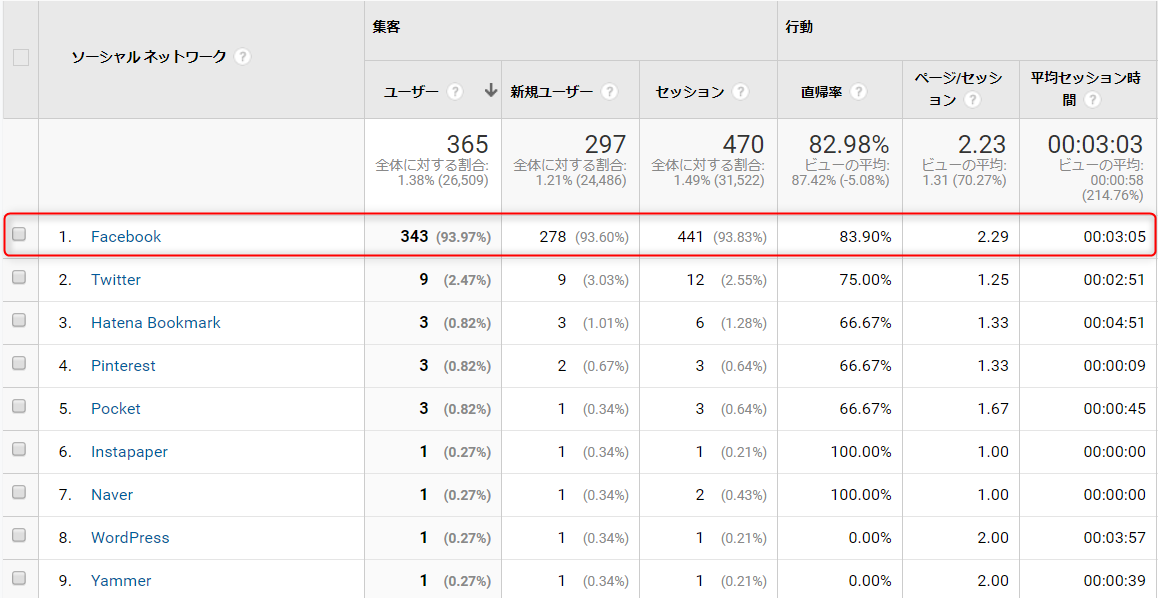Image resolution: width=1158 pixels, height=598 pixels.
Task: Click help icon beside ソーシャル ネットワーク header
Action: click(242, 57)
